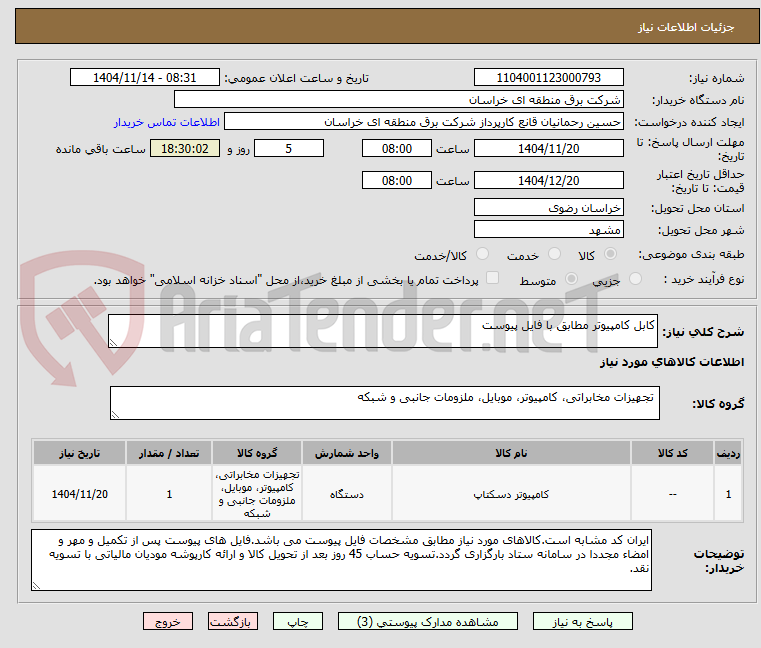Click the price validity date 1404/12/20 field
This screenshot has height=648, width=761.
(x=548, y=181)
